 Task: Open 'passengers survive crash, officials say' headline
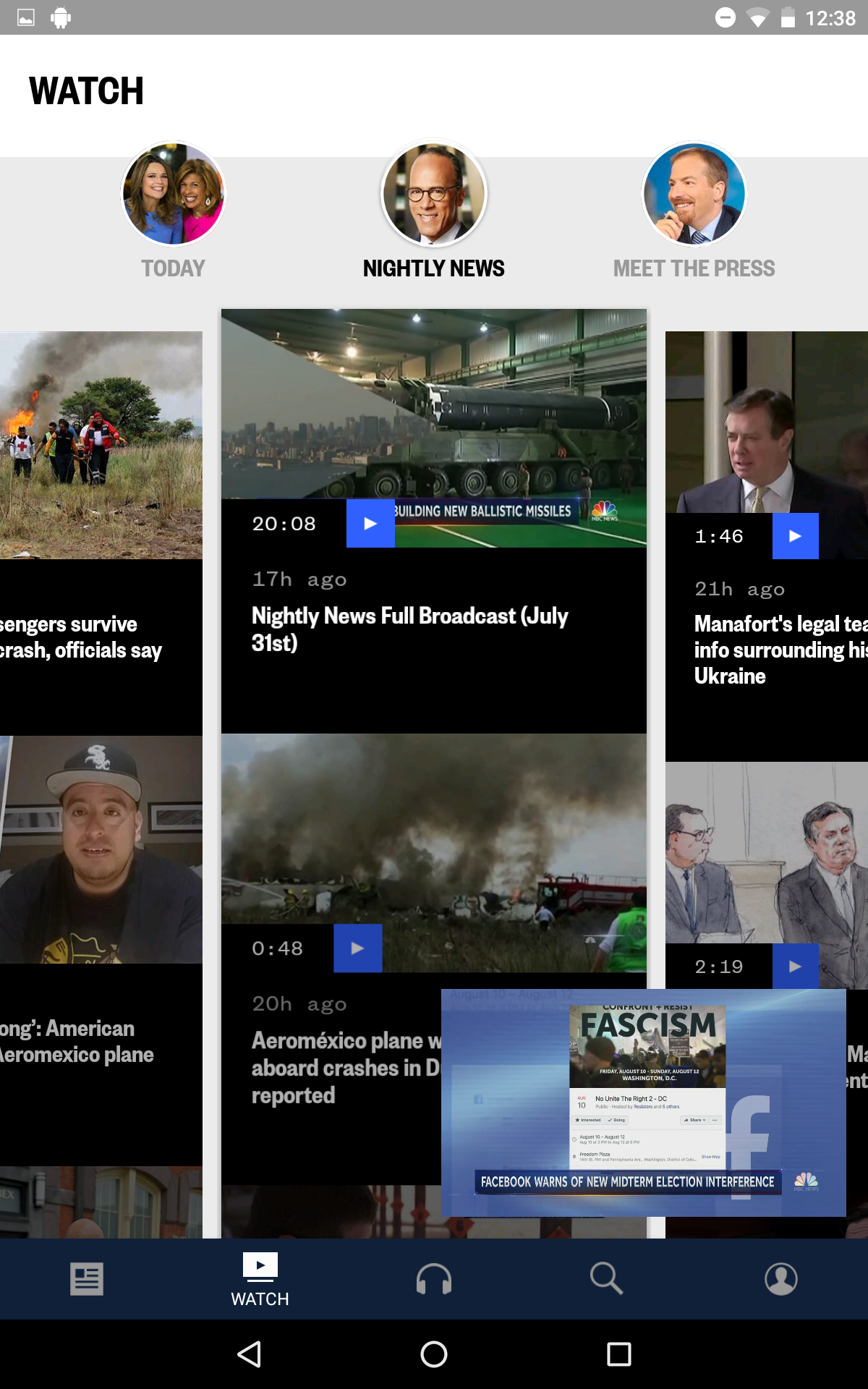pos(81,637)
